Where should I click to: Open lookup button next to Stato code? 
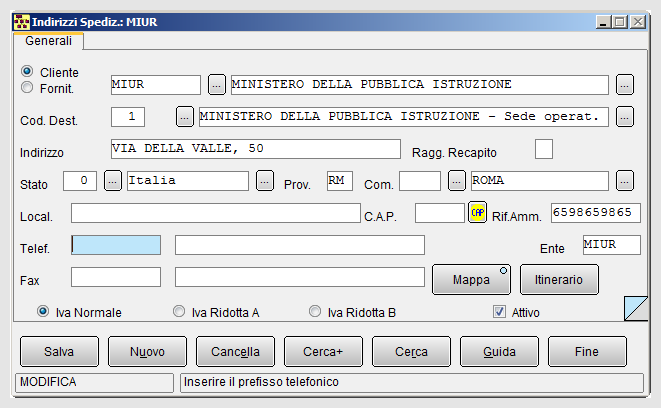(113, 181)
